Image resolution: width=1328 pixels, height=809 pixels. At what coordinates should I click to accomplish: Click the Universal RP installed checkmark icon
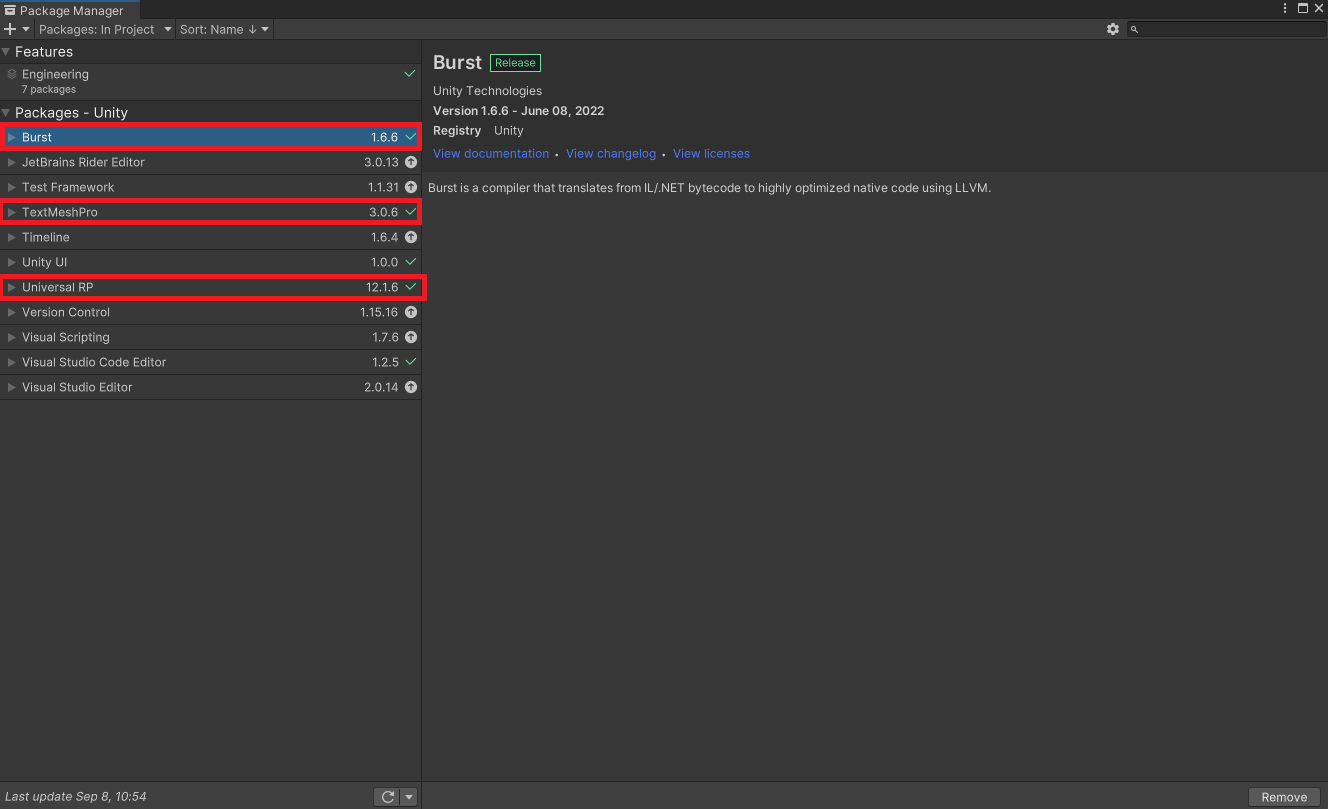[410, 287]
